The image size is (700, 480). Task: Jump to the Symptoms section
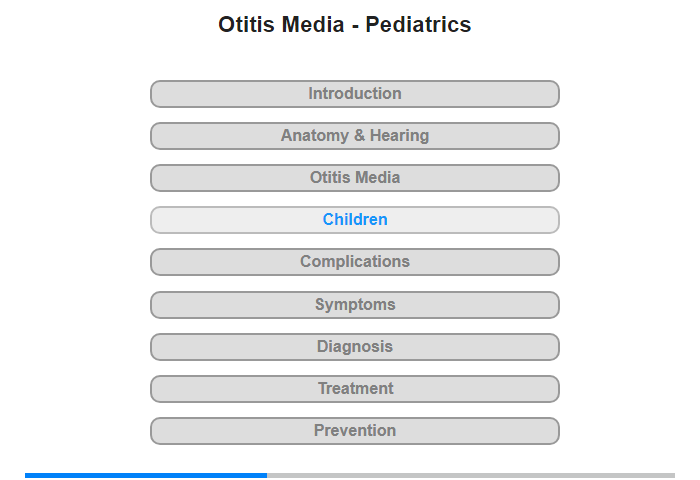(354, 305)
